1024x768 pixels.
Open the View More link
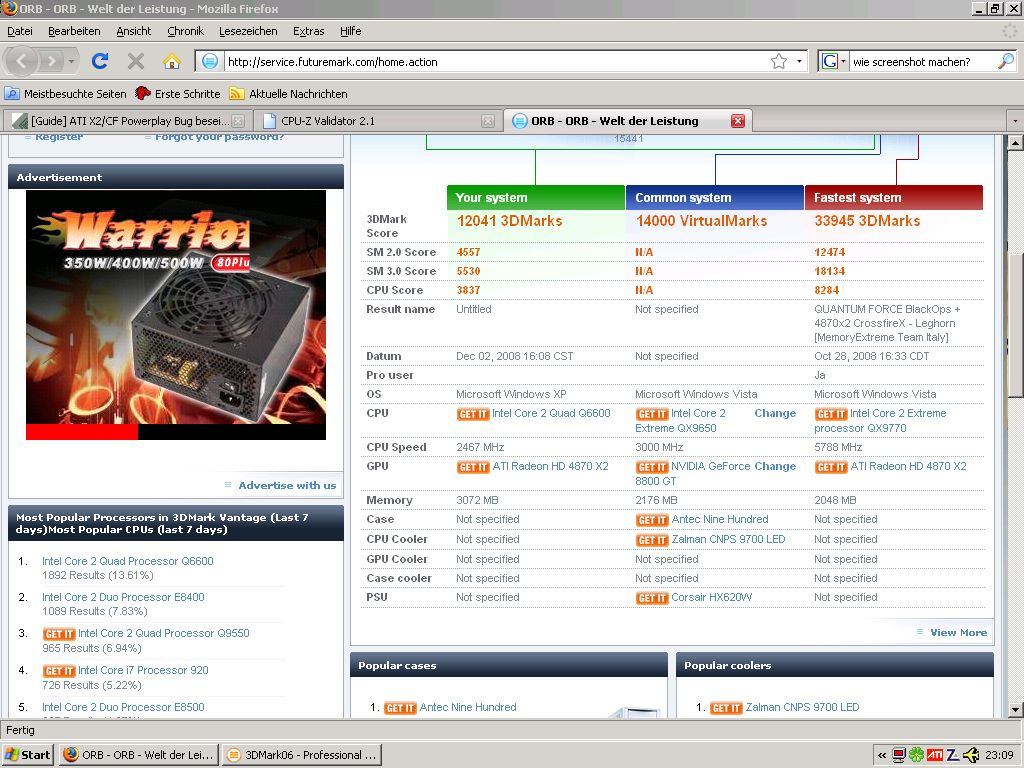click(x=958, y=632)
